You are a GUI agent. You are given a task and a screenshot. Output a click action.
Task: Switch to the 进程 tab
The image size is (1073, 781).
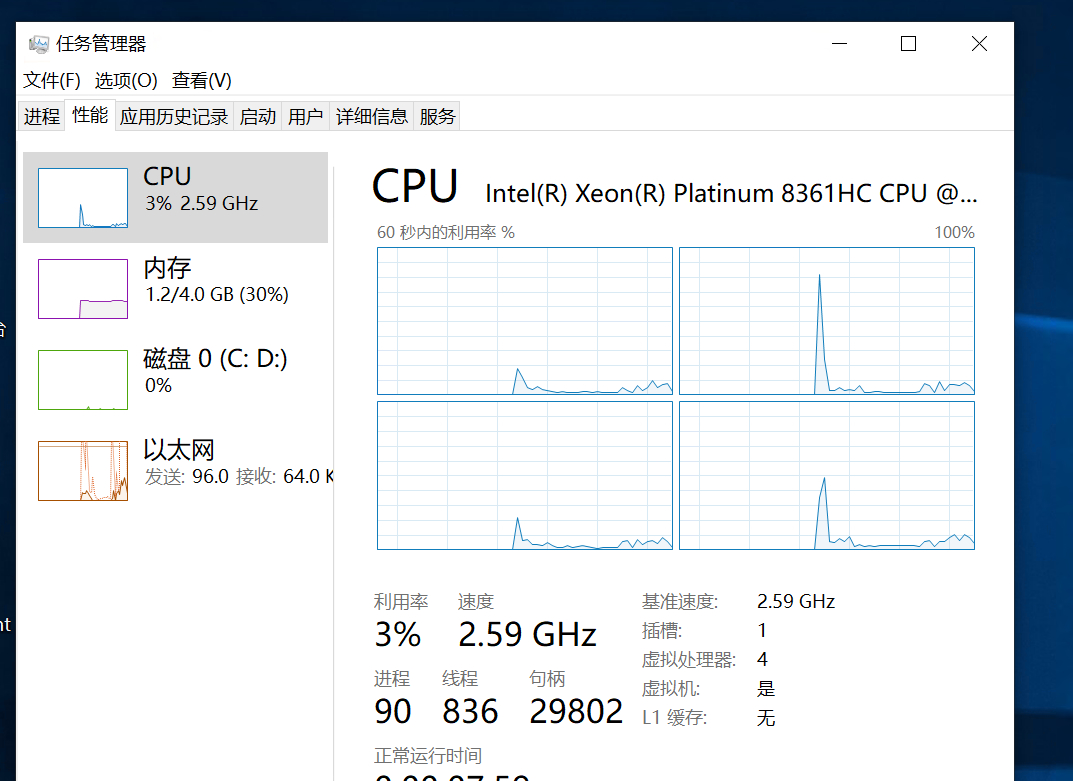pos(42,117)
